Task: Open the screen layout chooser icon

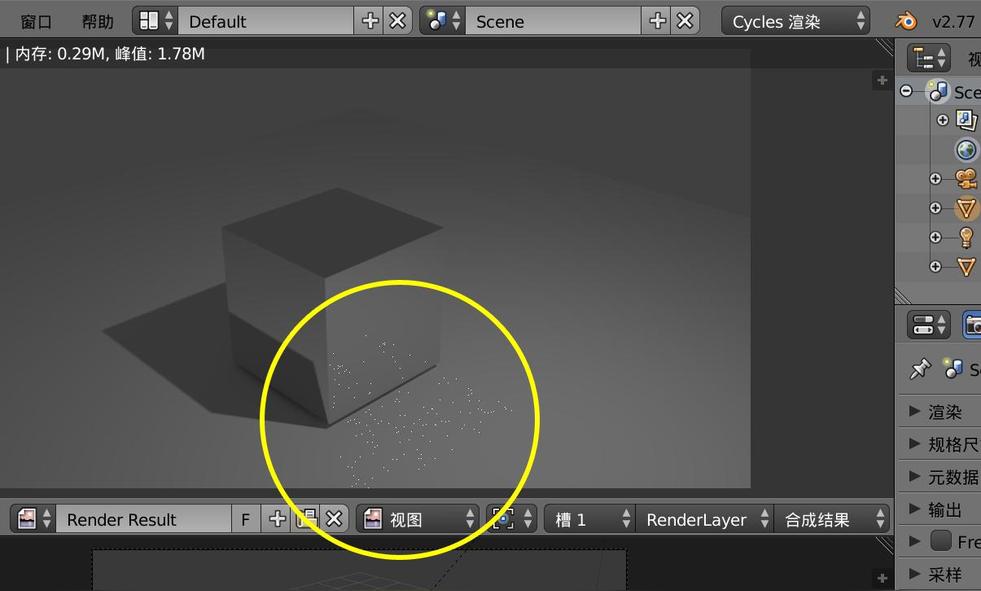Action: tap(155, 21)
